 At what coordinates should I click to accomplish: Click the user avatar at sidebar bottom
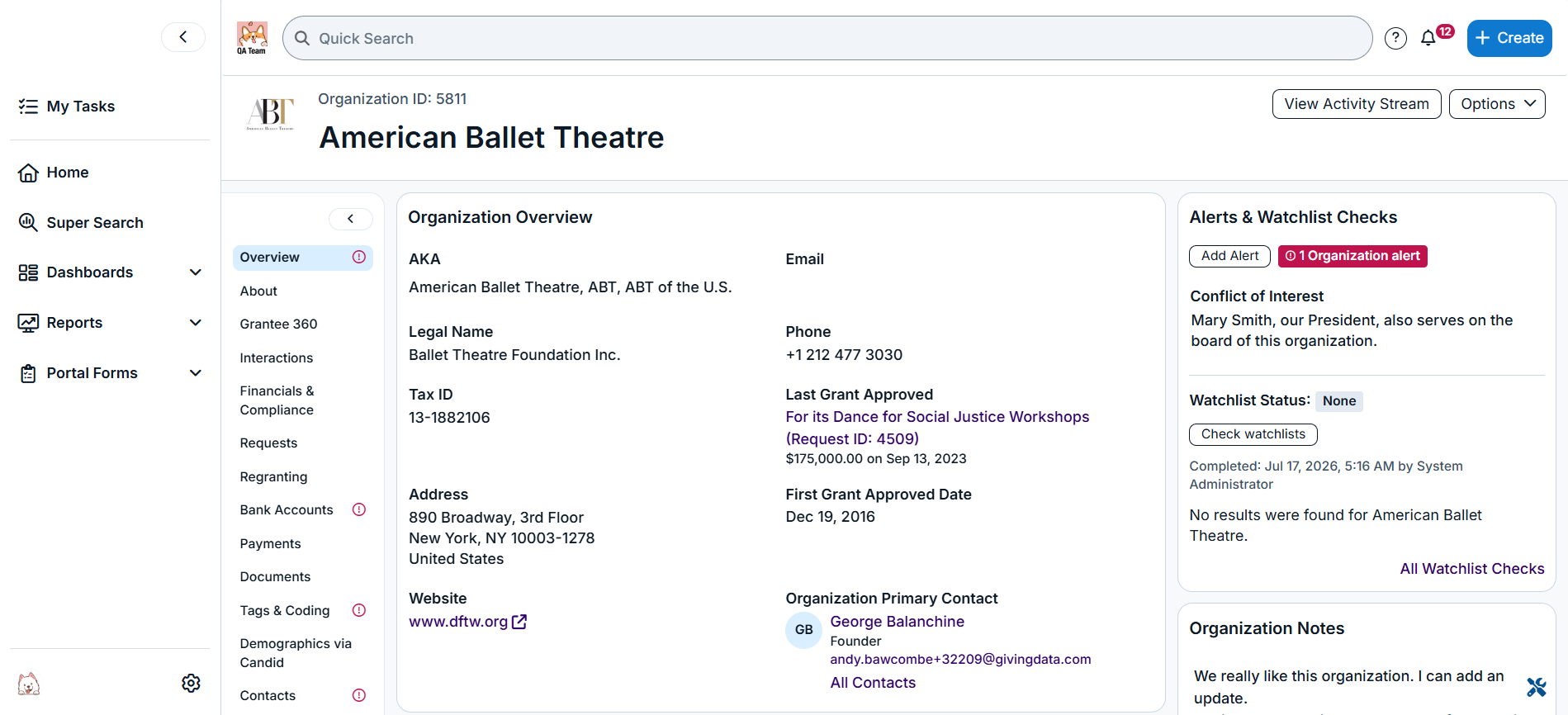[x=29, y=684]
